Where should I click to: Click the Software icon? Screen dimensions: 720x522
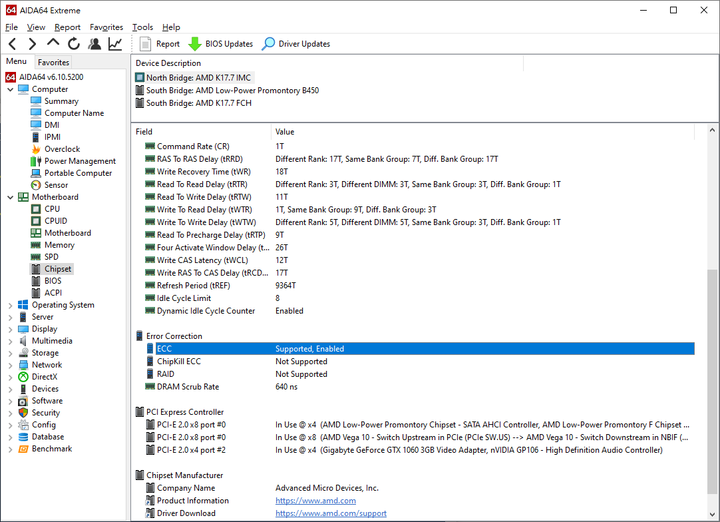pyautogui.click(x=23, y=401)
